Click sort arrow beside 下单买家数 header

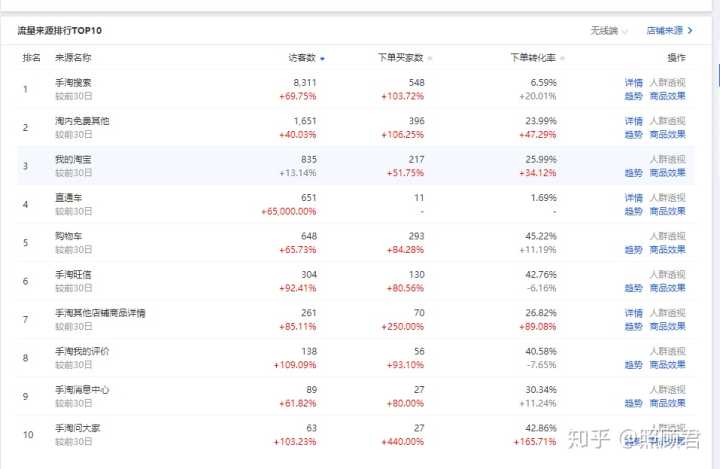pyautogui.click(x=429, y=59)
